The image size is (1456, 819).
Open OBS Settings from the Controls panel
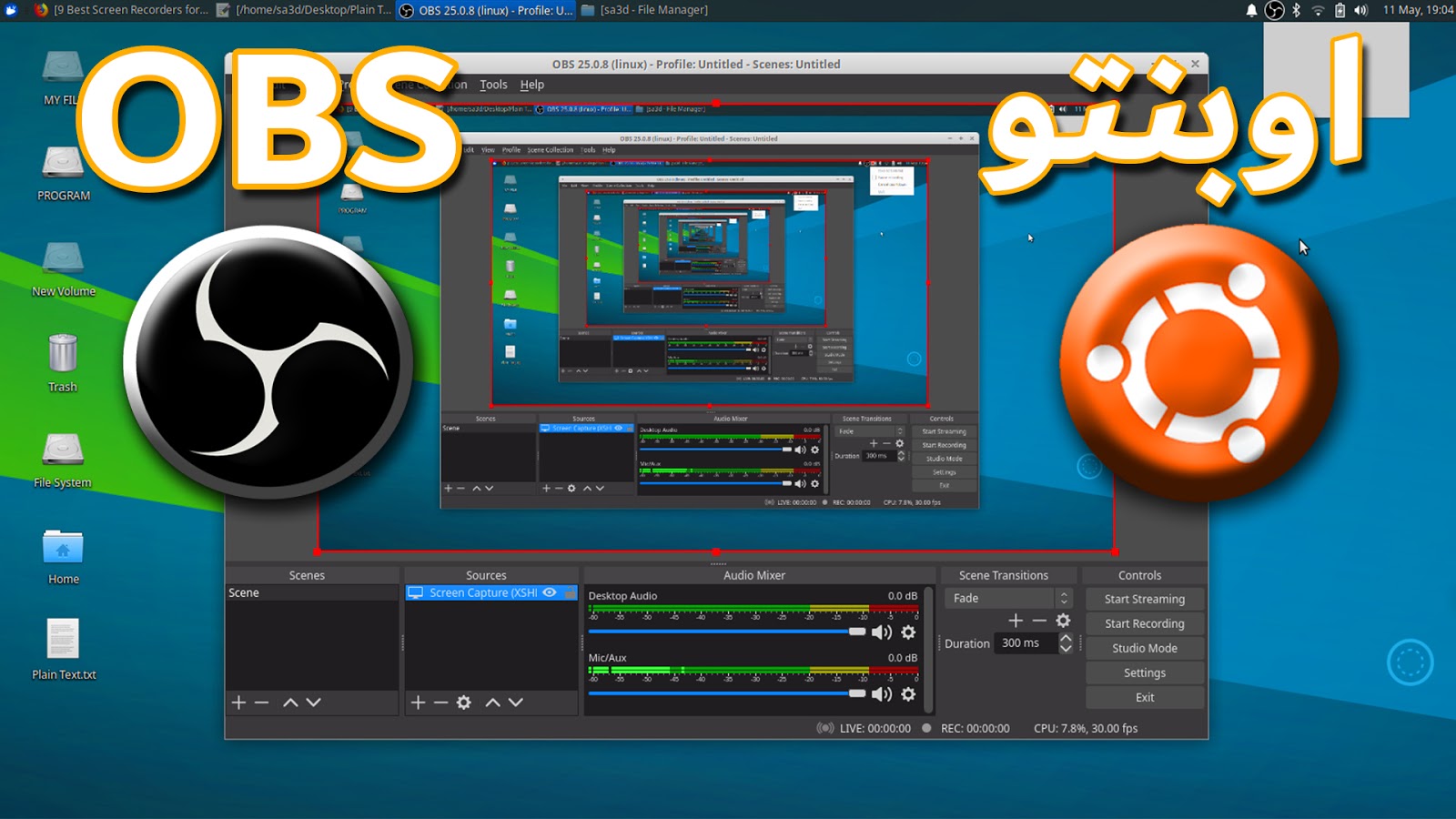tap(1145, 672)
